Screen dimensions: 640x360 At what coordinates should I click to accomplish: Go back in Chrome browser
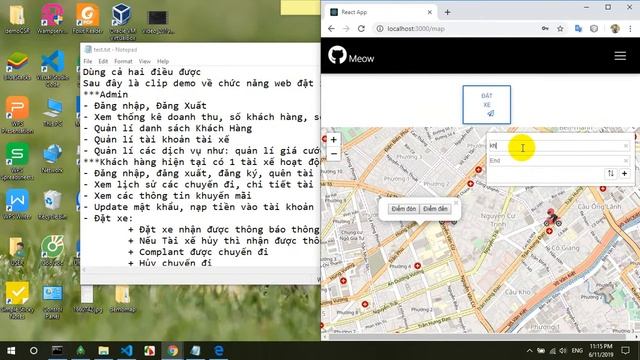pos(331,29)
